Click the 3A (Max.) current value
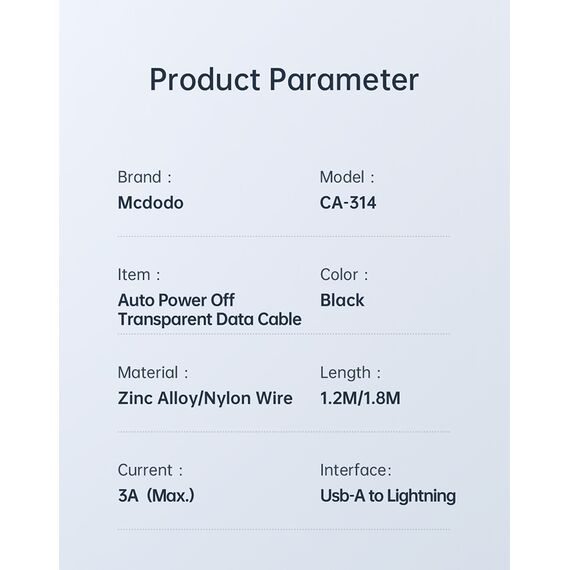The image size is (570, 570). point(156,495)
